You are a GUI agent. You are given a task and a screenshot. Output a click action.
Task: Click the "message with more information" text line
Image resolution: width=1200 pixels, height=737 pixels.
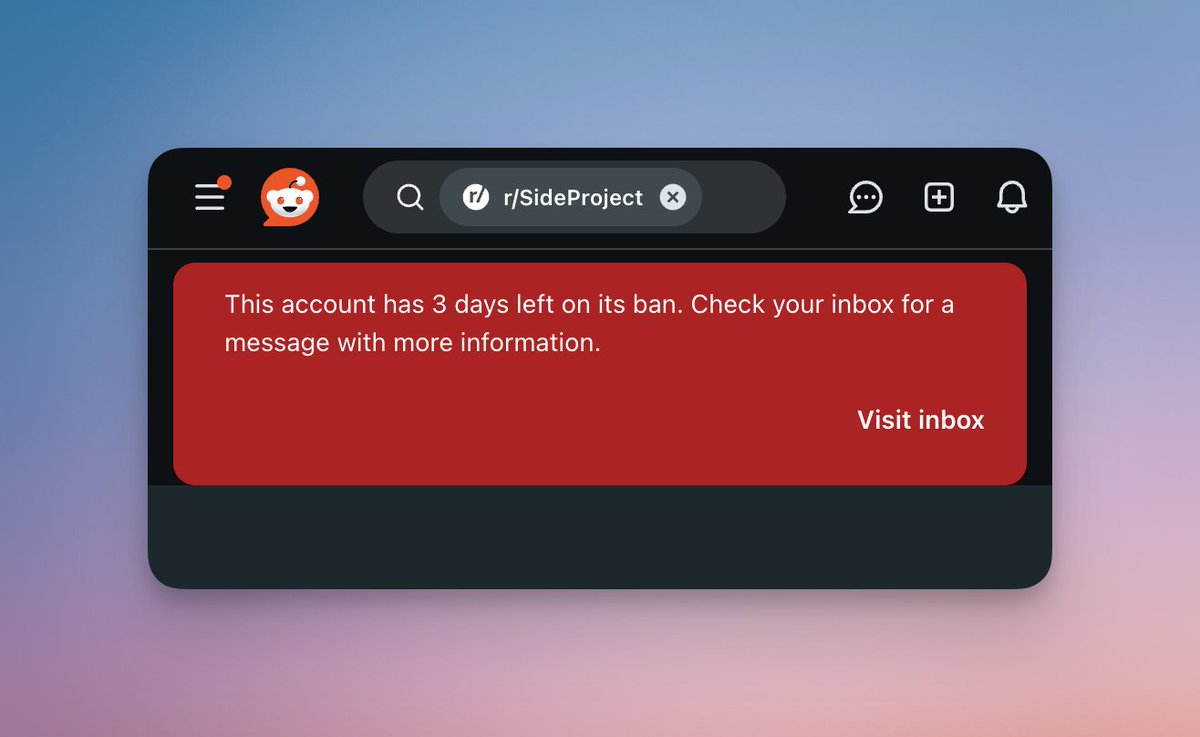[412, 343]
